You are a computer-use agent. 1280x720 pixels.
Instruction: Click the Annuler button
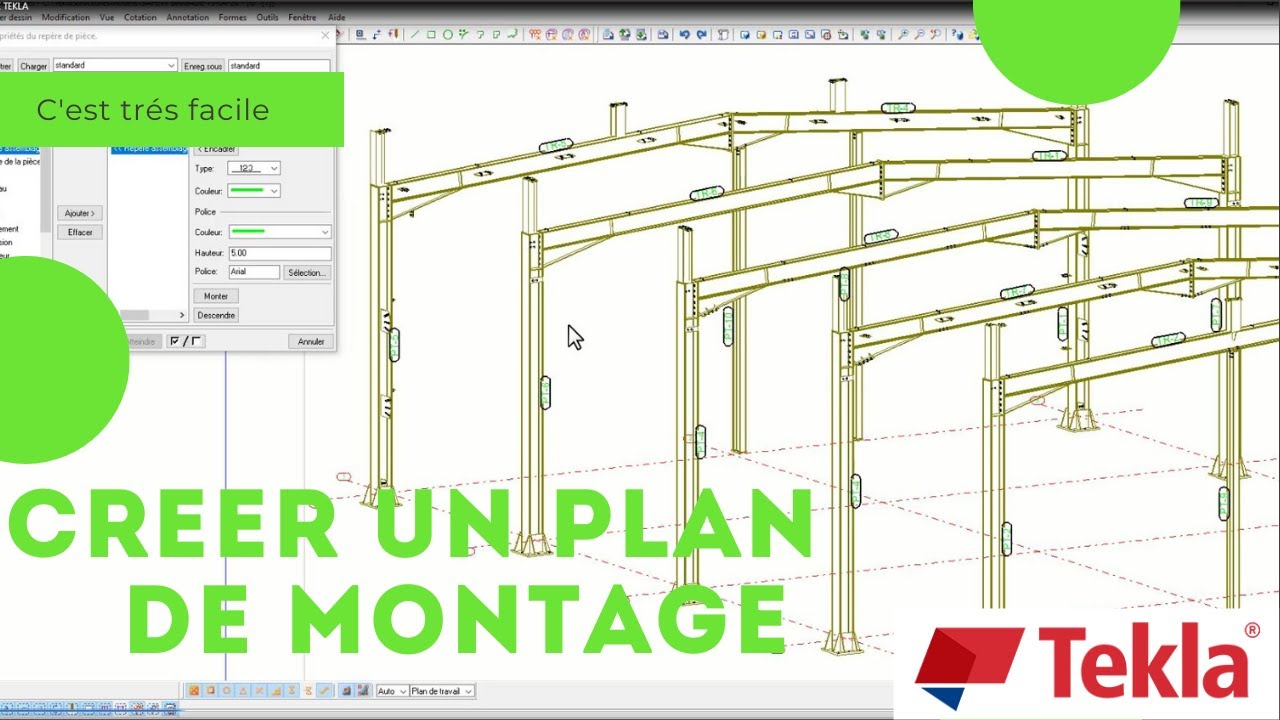[x=311, y=341]
